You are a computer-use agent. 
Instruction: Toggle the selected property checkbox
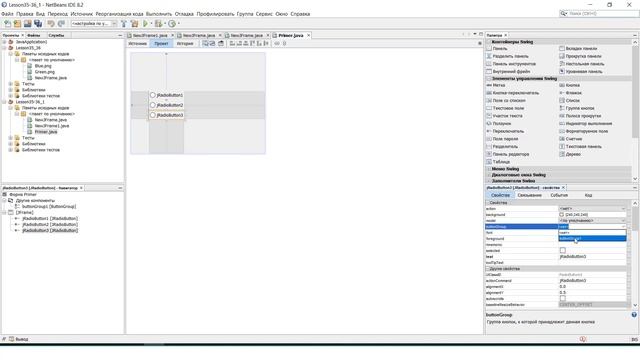562,250
